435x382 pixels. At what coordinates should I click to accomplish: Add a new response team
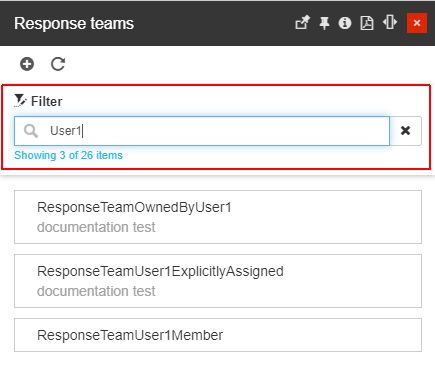(27, 64)
